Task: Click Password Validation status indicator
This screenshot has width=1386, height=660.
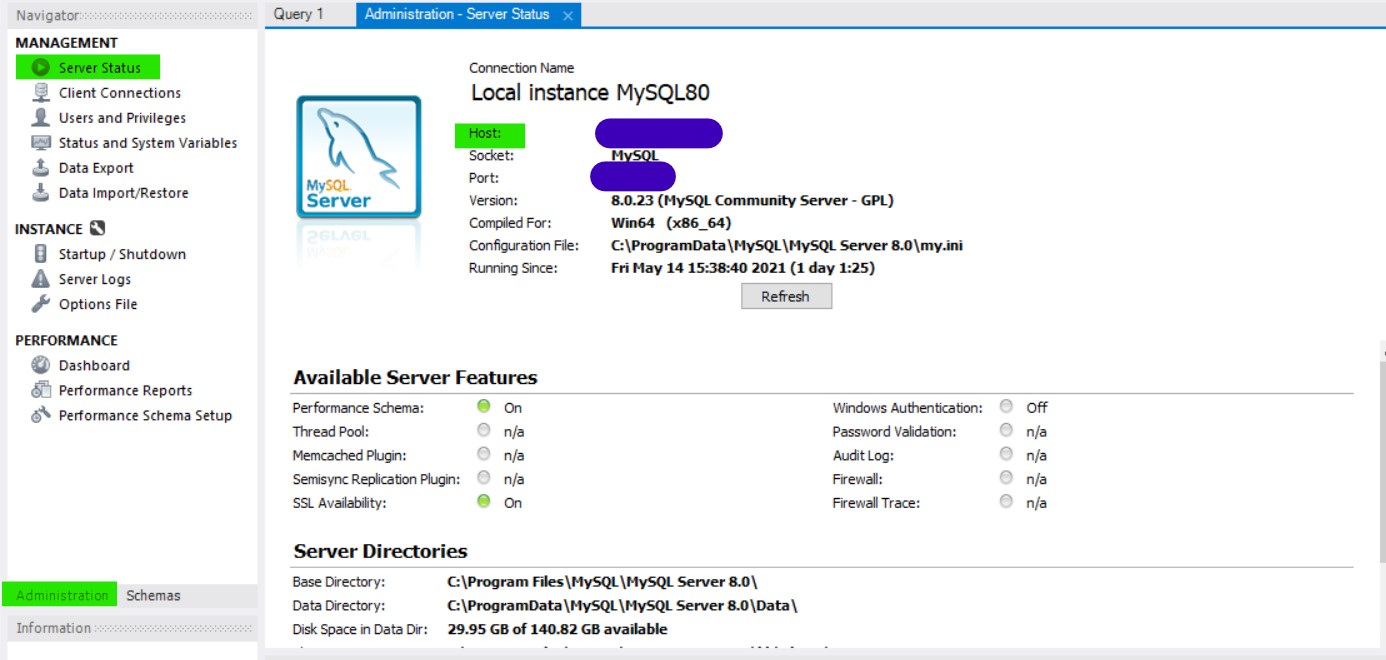Action: point(1006,431)
